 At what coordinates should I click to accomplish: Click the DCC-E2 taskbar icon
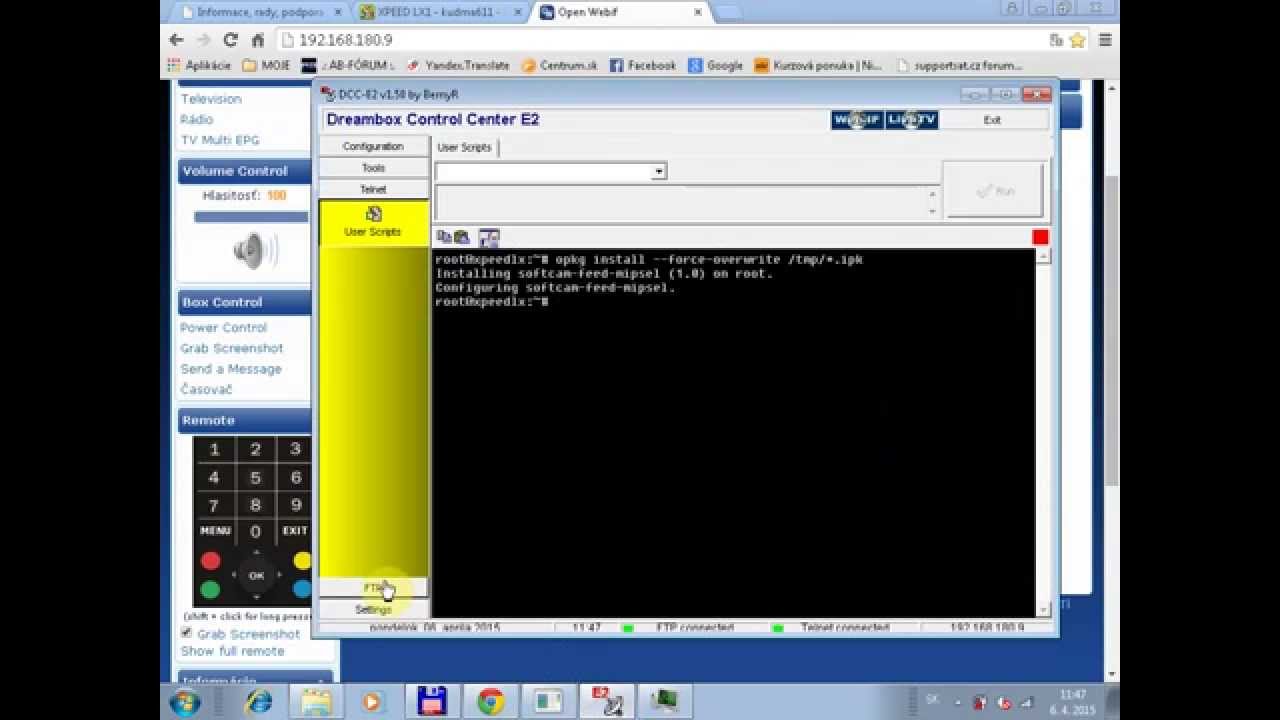(x=606, y=701)
